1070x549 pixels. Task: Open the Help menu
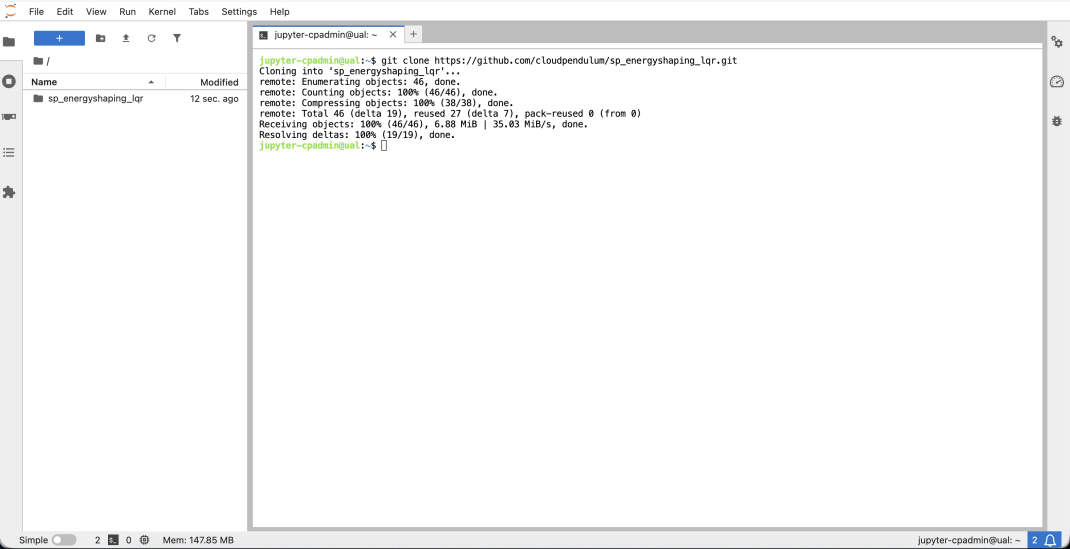[280, 12]
